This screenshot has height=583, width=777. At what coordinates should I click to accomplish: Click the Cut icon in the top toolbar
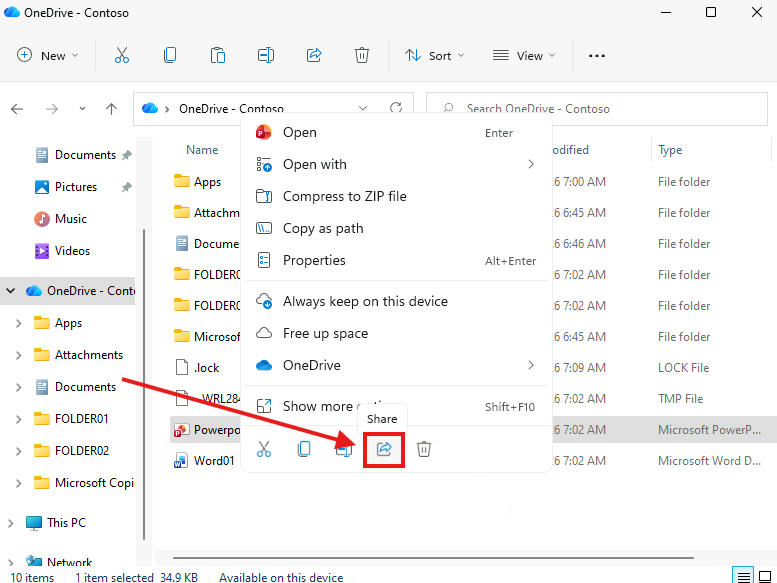pyautogui.click(x=121, y=55)
